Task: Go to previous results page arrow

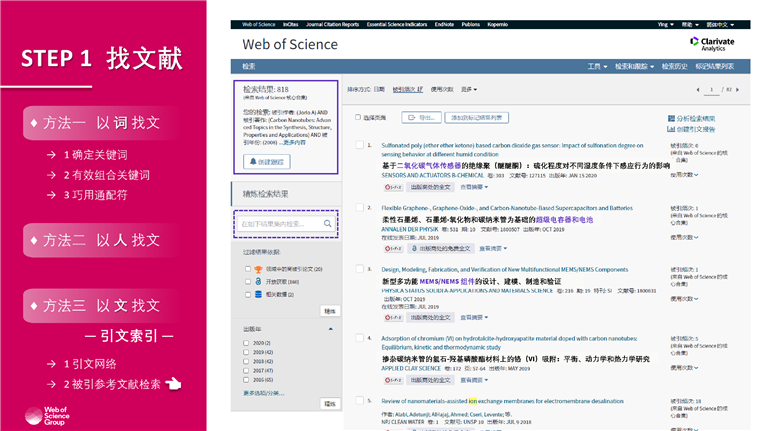Action: (x=698, y=90)
